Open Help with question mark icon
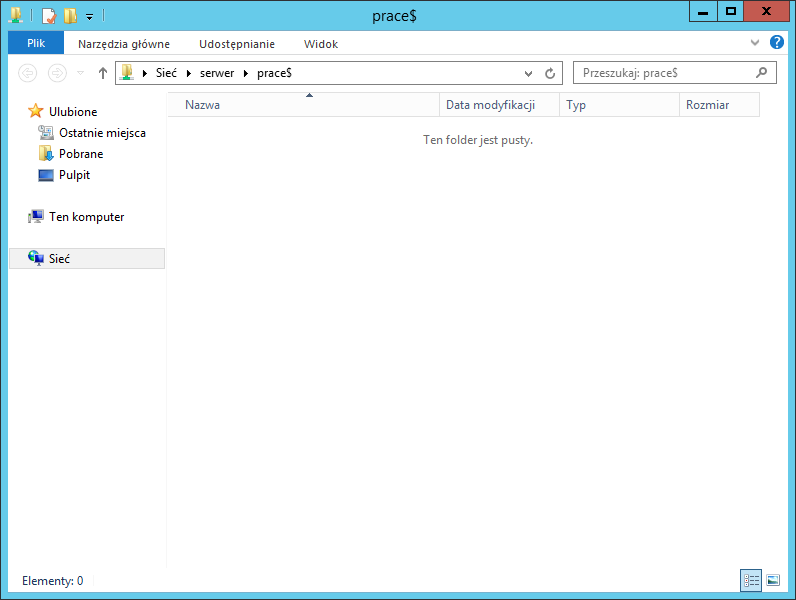 [x=777, y=42]
